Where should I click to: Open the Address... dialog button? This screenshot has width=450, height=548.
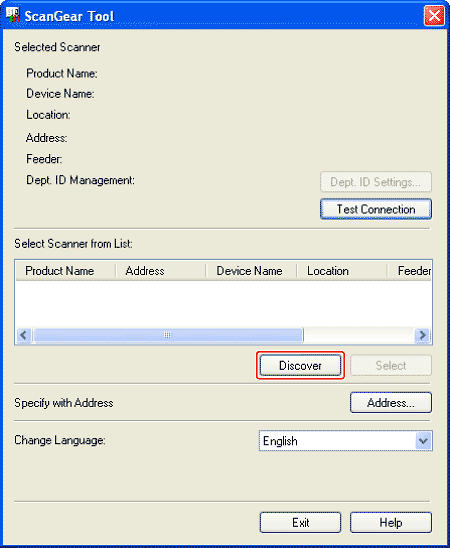(x=391, y=403)
